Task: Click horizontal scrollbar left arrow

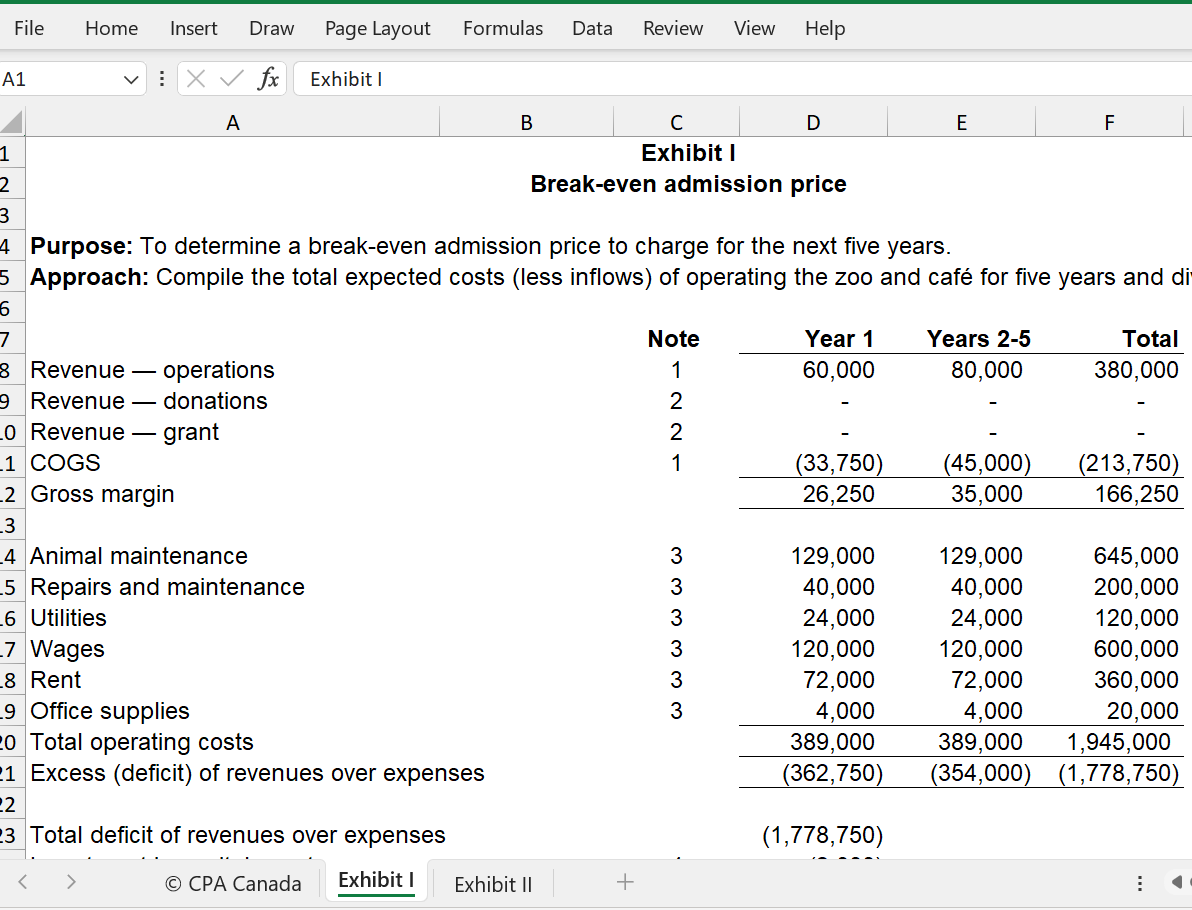Action: click(x=1177, y=882)
